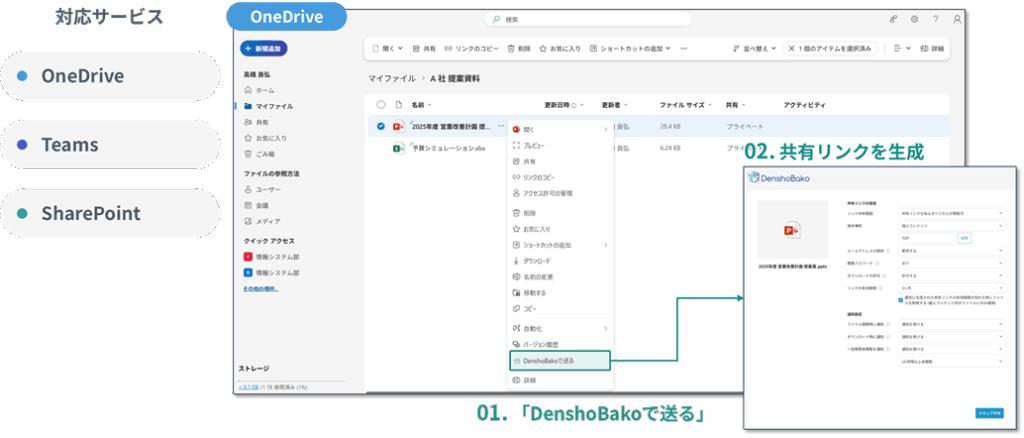Browse files by 会議 in sidebar
Screen dimensions: 1024x438
pos(255,205)
